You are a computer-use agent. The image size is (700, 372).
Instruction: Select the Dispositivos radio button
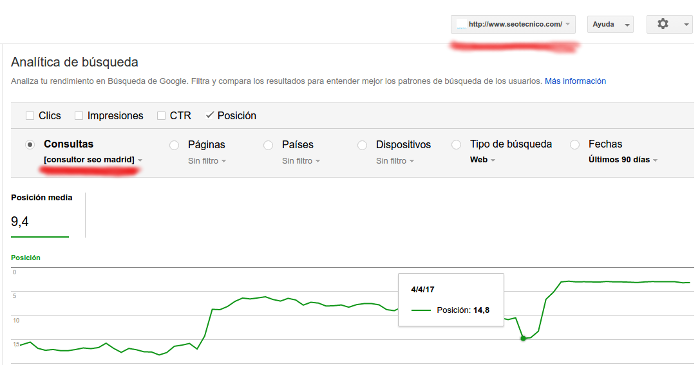click(x=362, y=145)
